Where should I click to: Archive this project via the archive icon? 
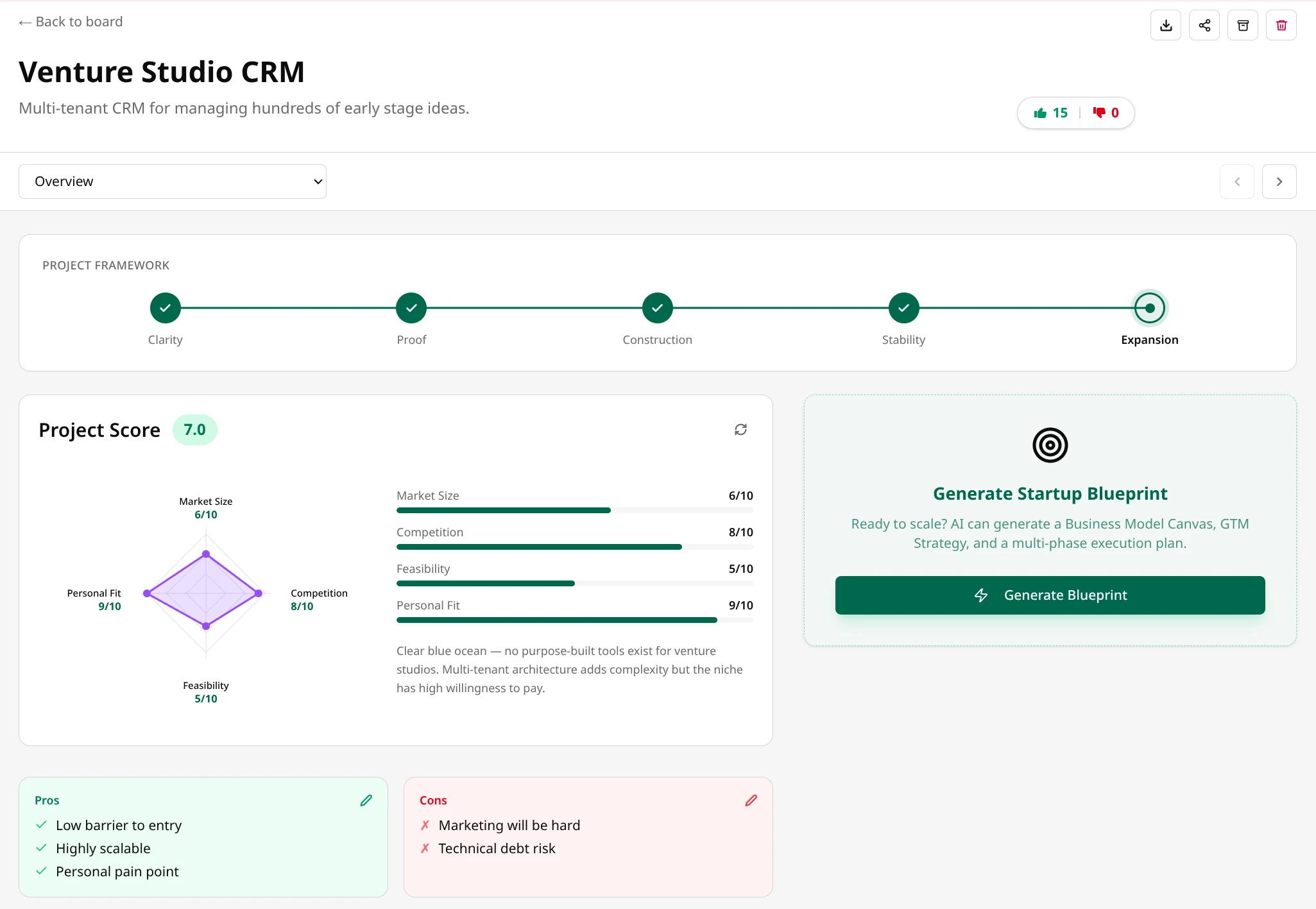1242,24
